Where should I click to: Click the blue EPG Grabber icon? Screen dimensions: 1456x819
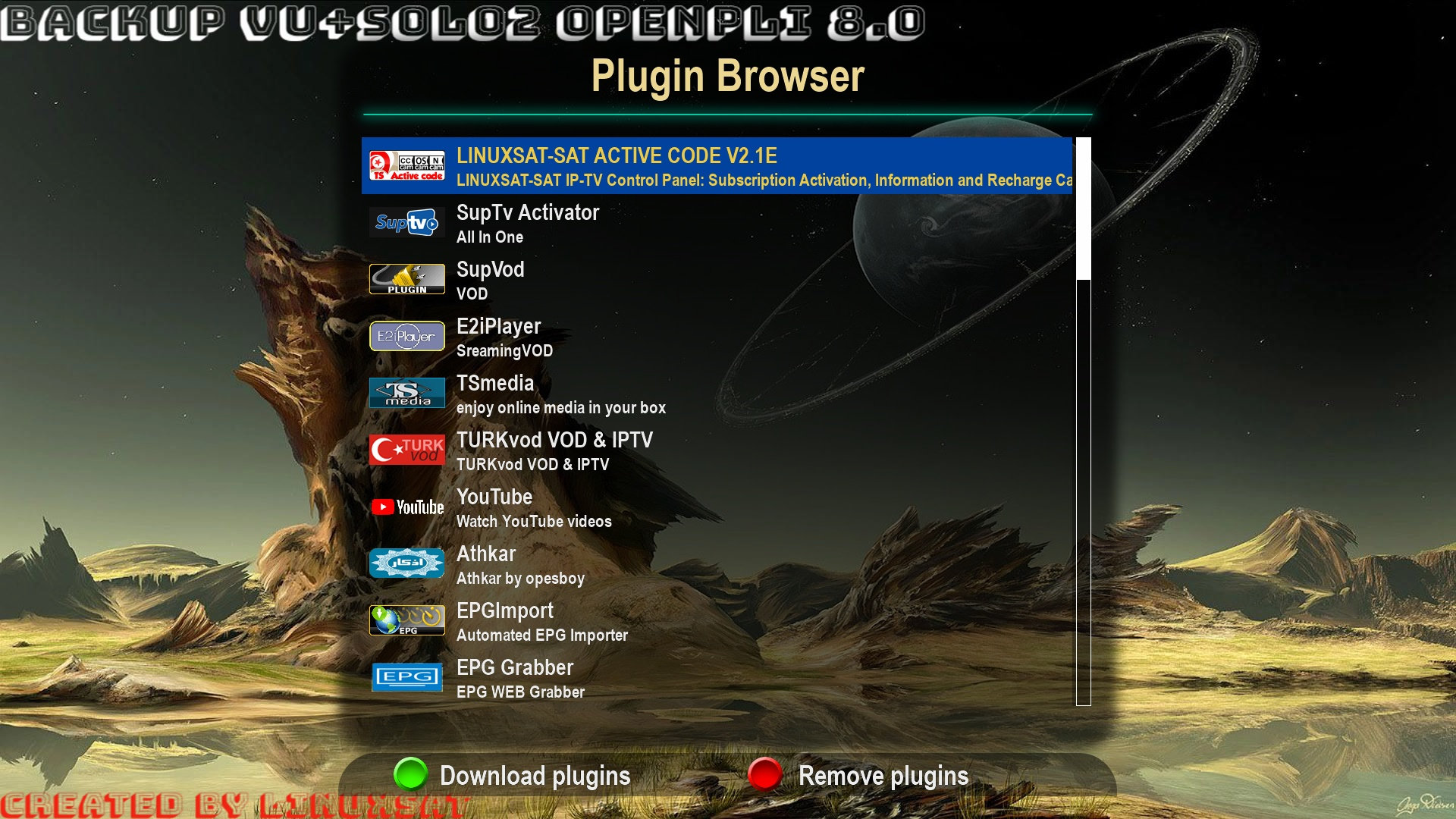(x=406, y=677)
